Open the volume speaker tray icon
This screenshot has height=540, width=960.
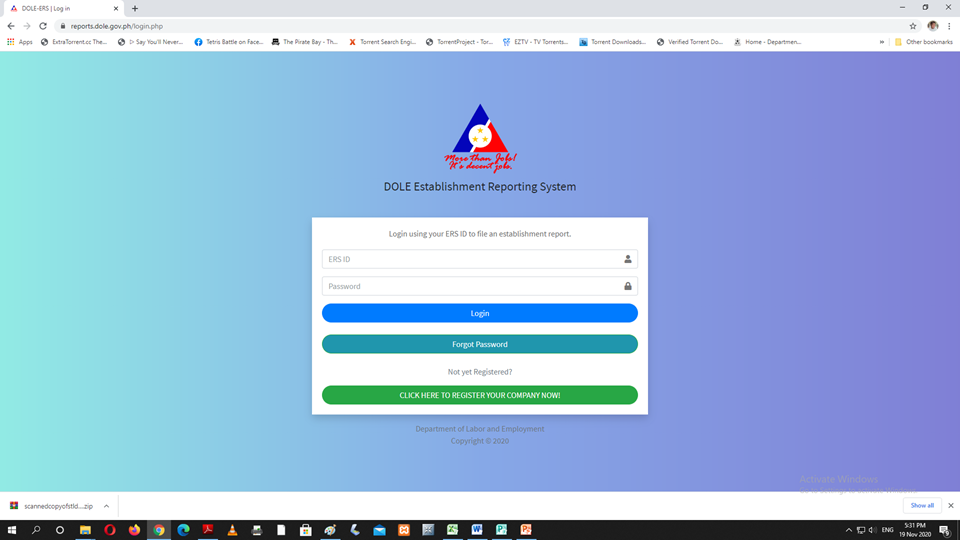[x=872, y=530]
